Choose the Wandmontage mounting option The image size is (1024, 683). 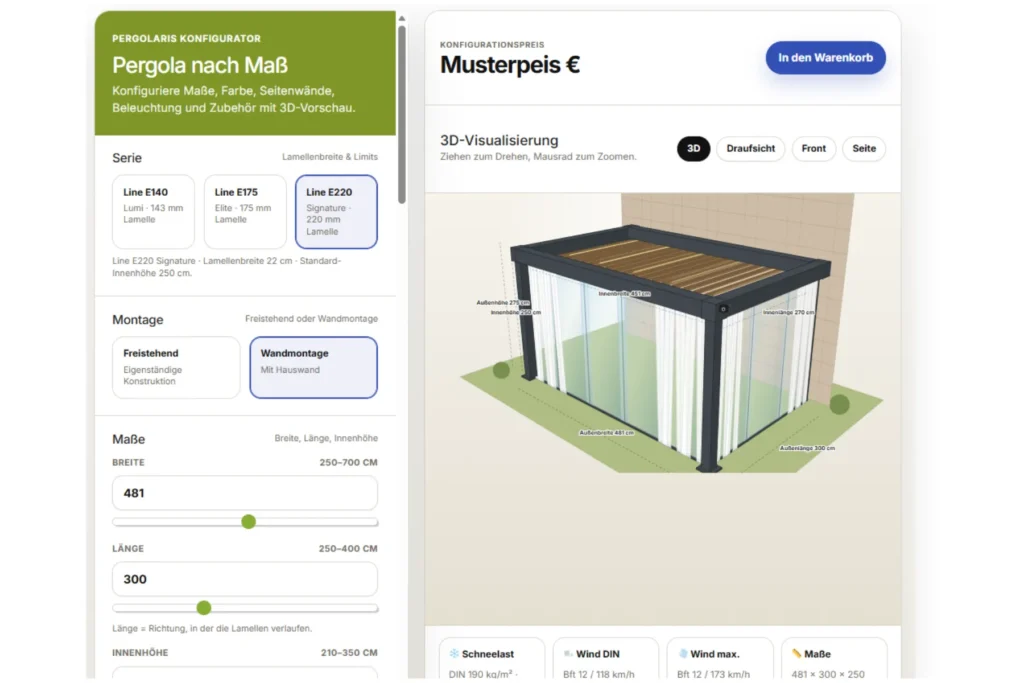pos(313,367)
